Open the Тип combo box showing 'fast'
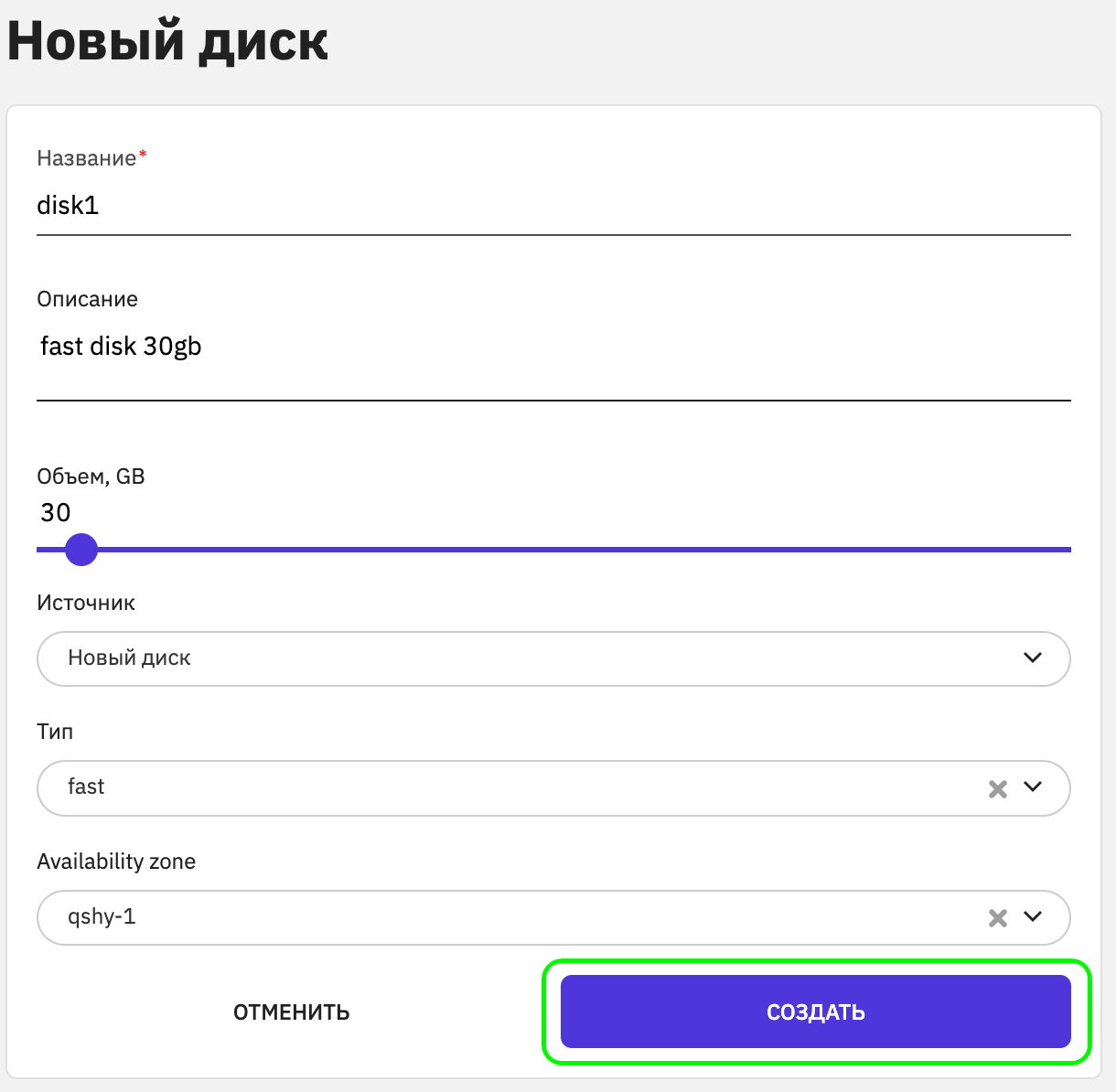The image size is (1116, 1092). pos(553,788)
